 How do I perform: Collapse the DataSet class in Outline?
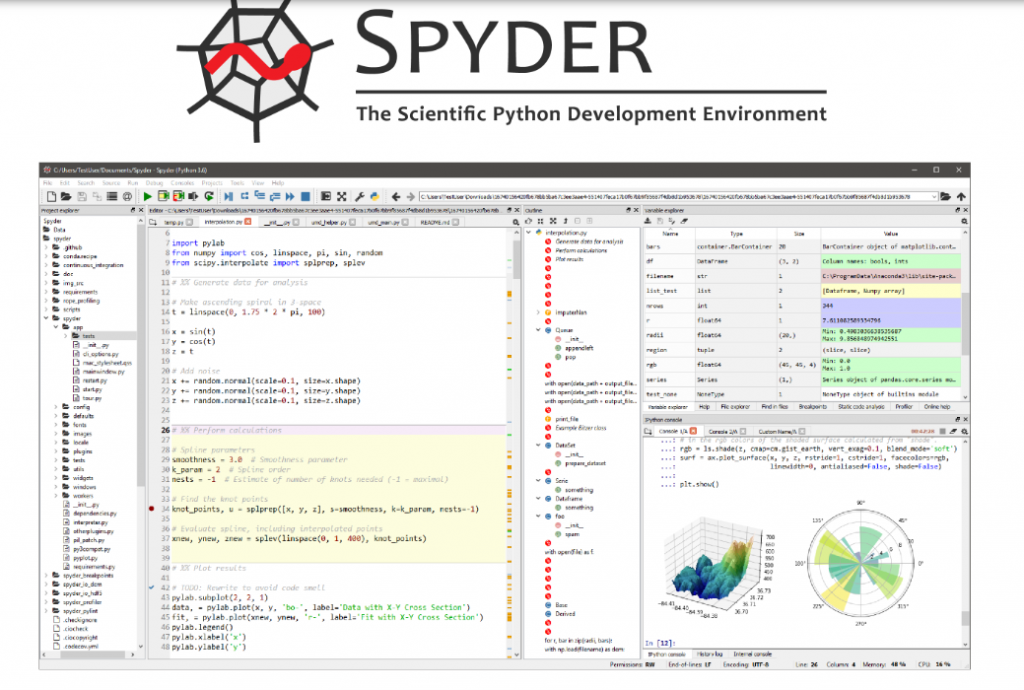tap(537, 444)
